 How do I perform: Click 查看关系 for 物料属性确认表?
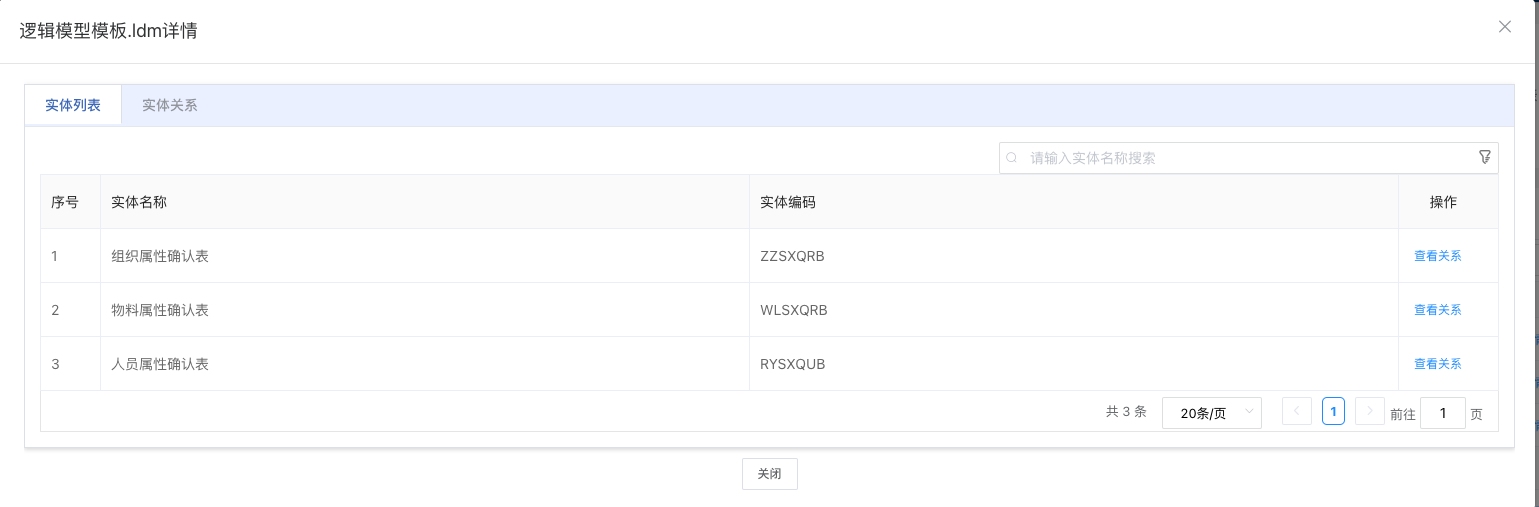[1437, 310]
